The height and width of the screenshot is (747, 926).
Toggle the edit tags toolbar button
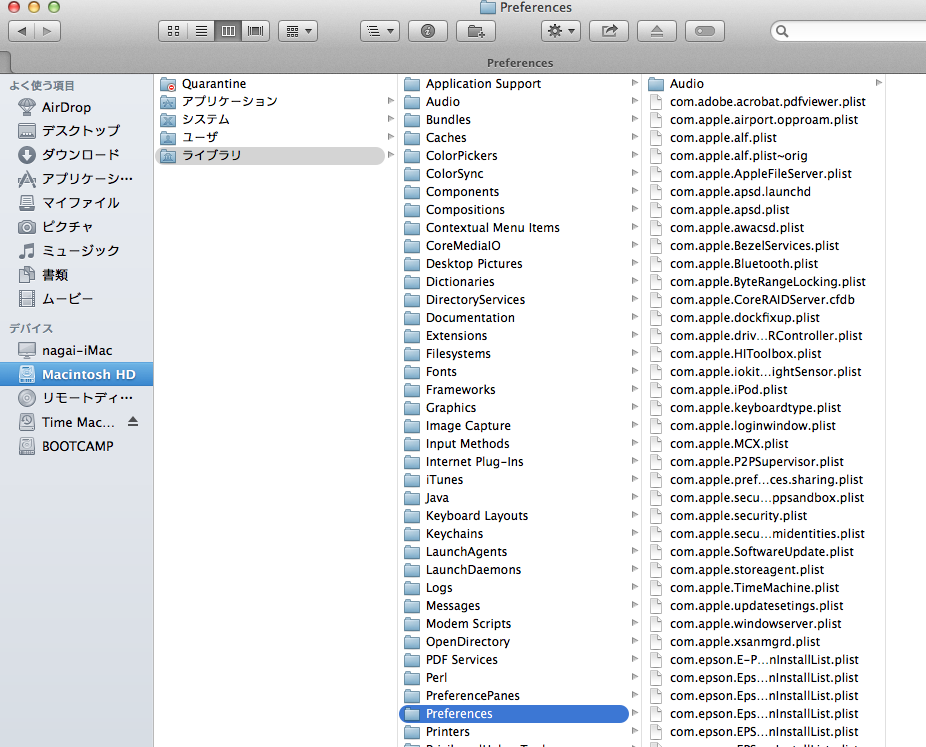(704, 31)
